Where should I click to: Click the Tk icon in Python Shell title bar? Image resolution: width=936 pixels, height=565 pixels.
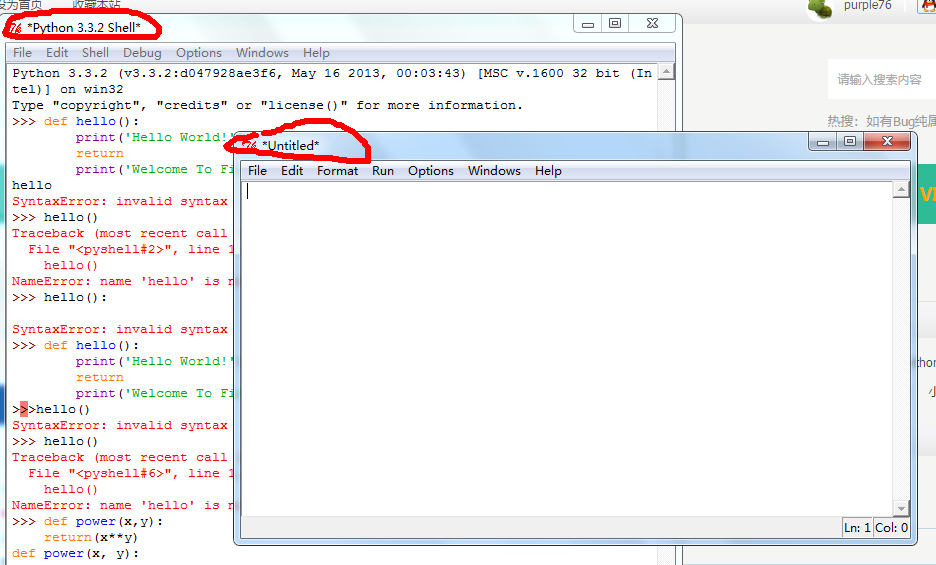click(x=16, y=27)
